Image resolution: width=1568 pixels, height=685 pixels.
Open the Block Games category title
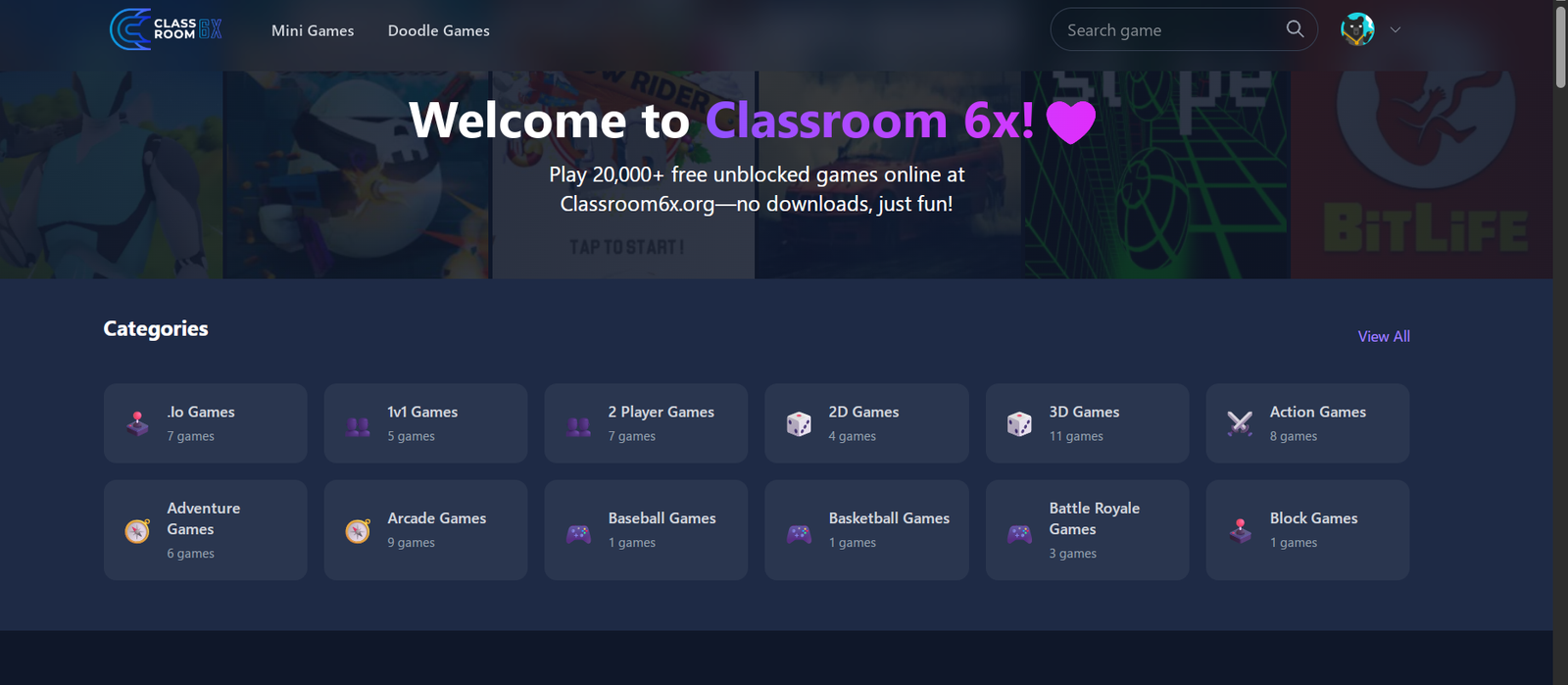[1314, 517]
